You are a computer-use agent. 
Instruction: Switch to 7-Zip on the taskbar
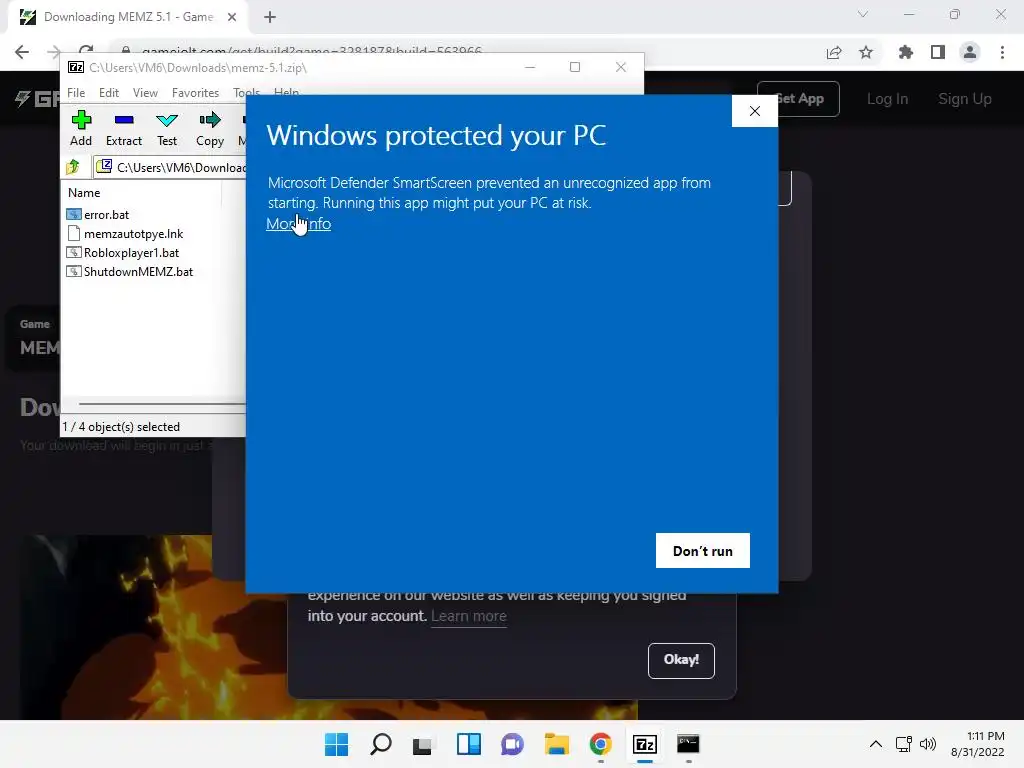click(645, 744)
